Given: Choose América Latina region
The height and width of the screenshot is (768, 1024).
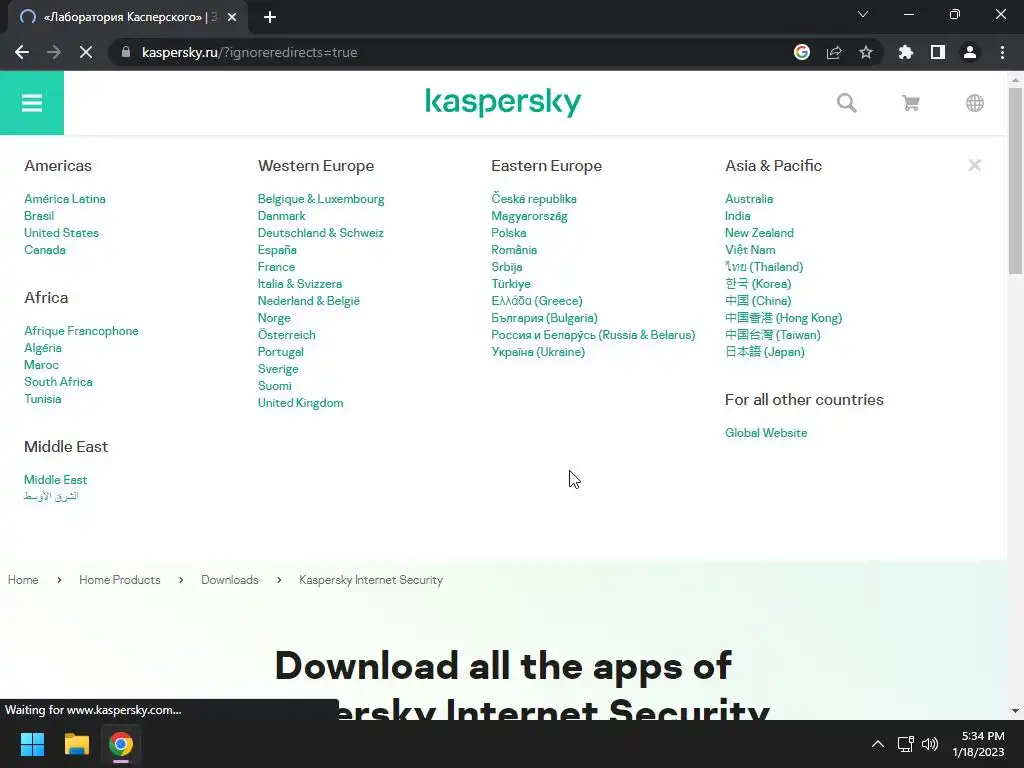Looking at the screenshot, I should click(65, 199).
